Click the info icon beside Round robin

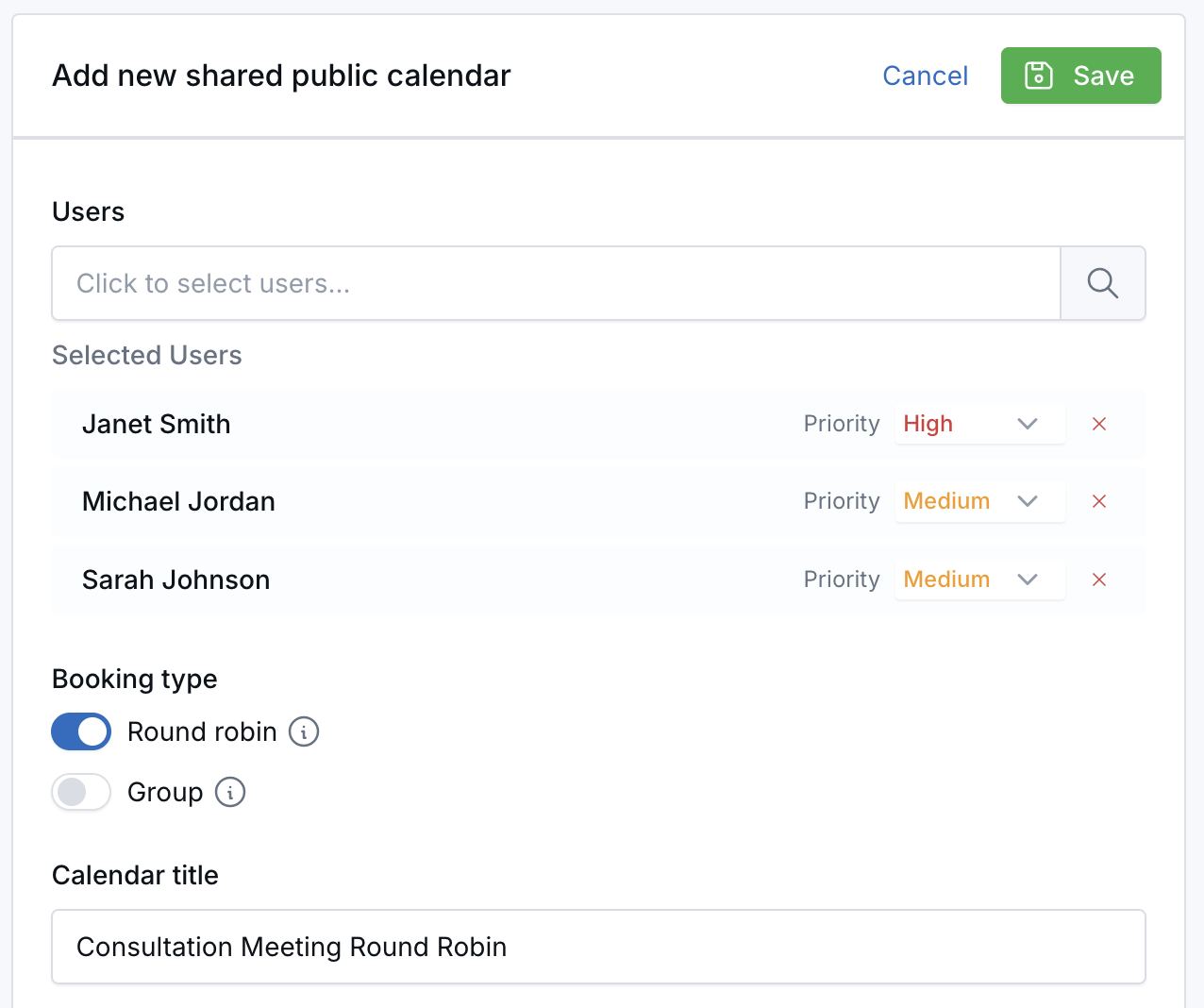click(x=303, y=731)
